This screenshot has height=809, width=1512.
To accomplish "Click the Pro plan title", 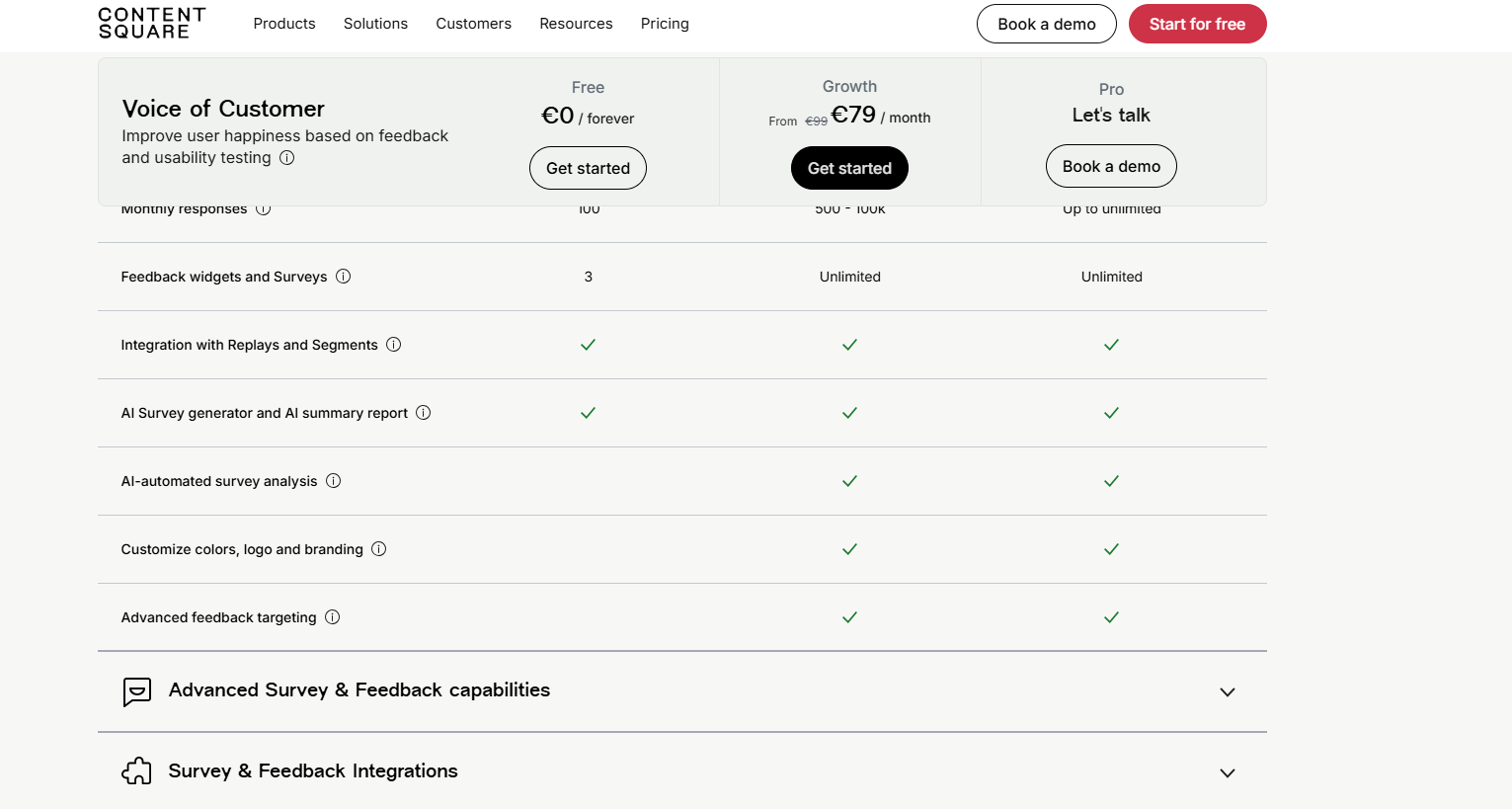I will (x=1111, y=89).
